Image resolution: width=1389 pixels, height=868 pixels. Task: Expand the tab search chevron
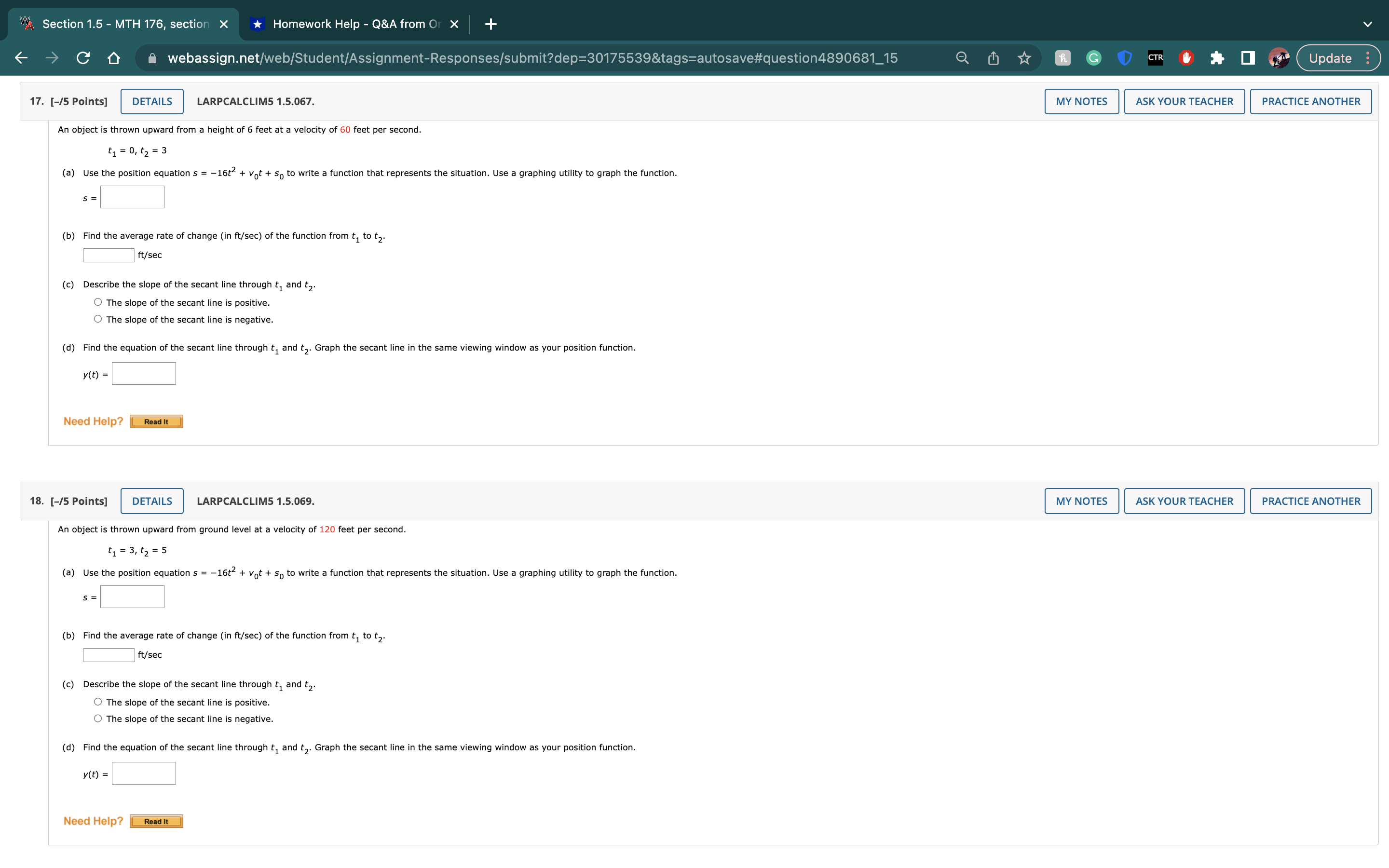coord(1367,24)
